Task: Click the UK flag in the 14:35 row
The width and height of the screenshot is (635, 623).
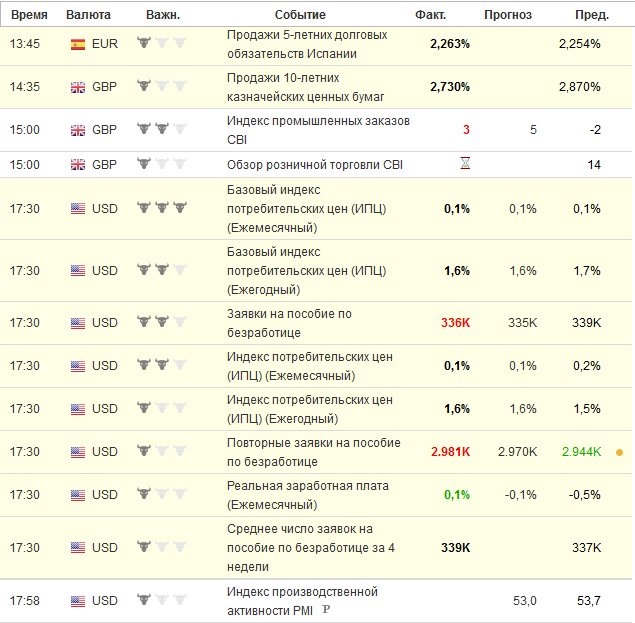Action: click(x=78, y=87)
